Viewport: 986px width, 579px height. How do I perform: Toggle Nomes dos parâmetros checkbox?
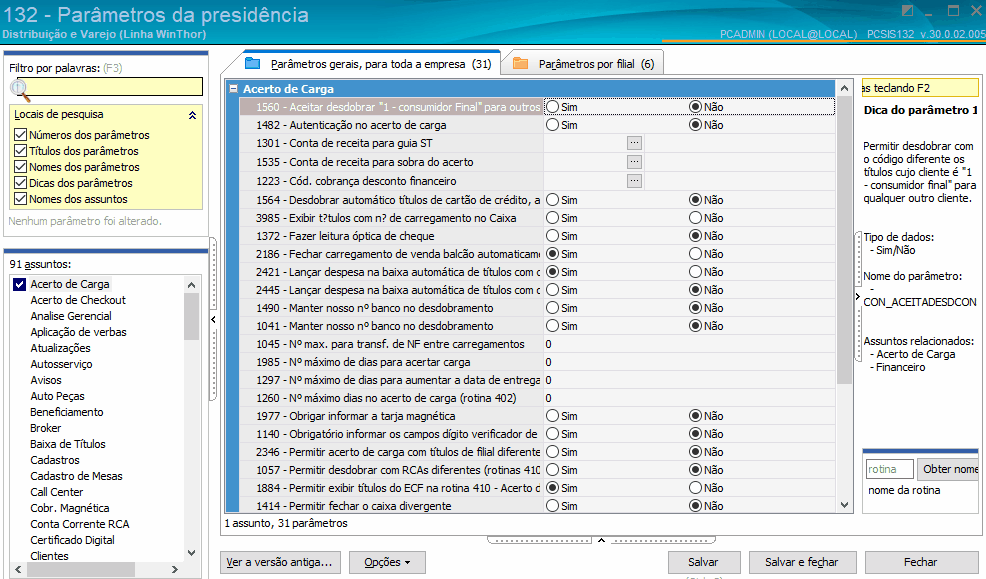tap(20, 167)
